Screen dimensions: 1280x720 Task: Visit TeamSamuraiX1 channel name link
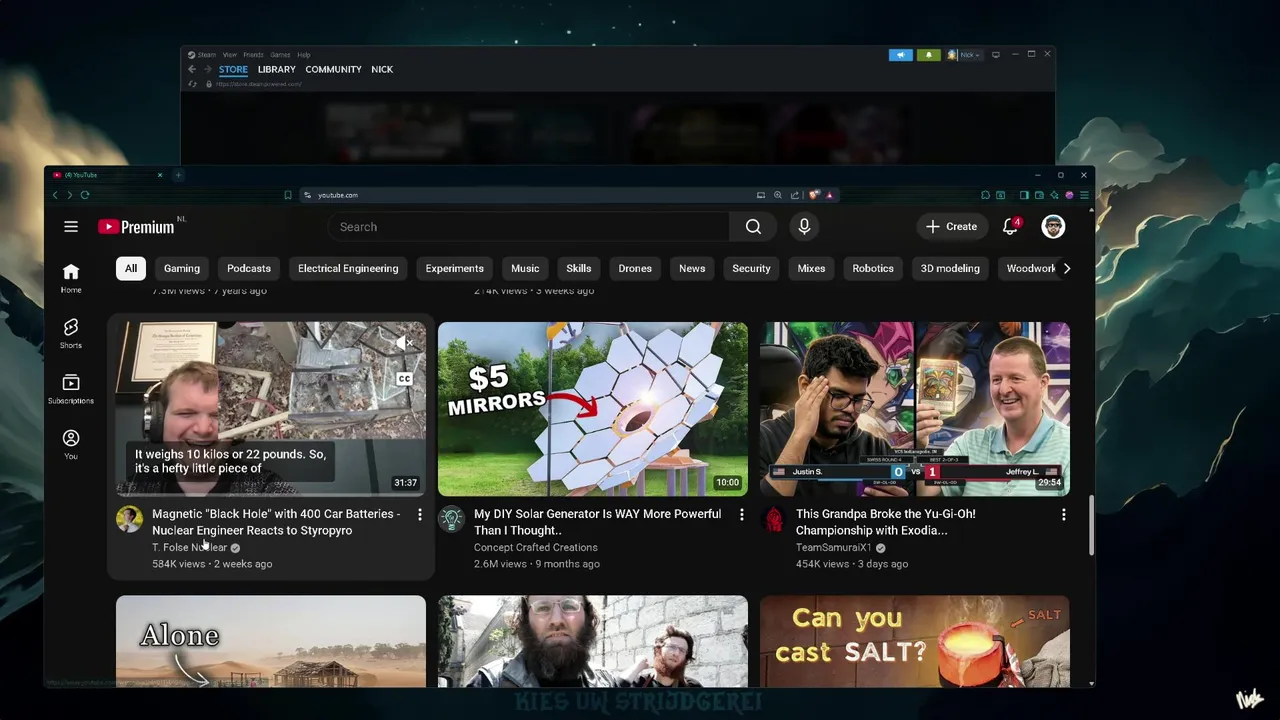pyautogui.click(x=834, y=548)
